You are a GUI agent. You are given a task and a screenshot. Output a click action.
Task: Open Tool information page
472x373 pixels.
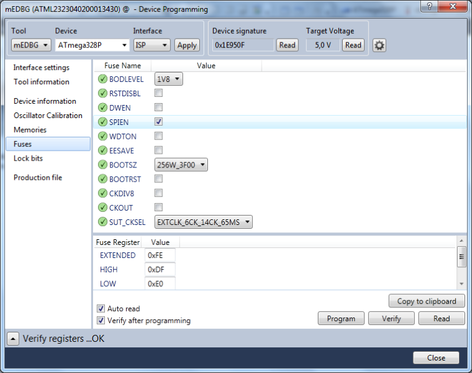[41, 82]
